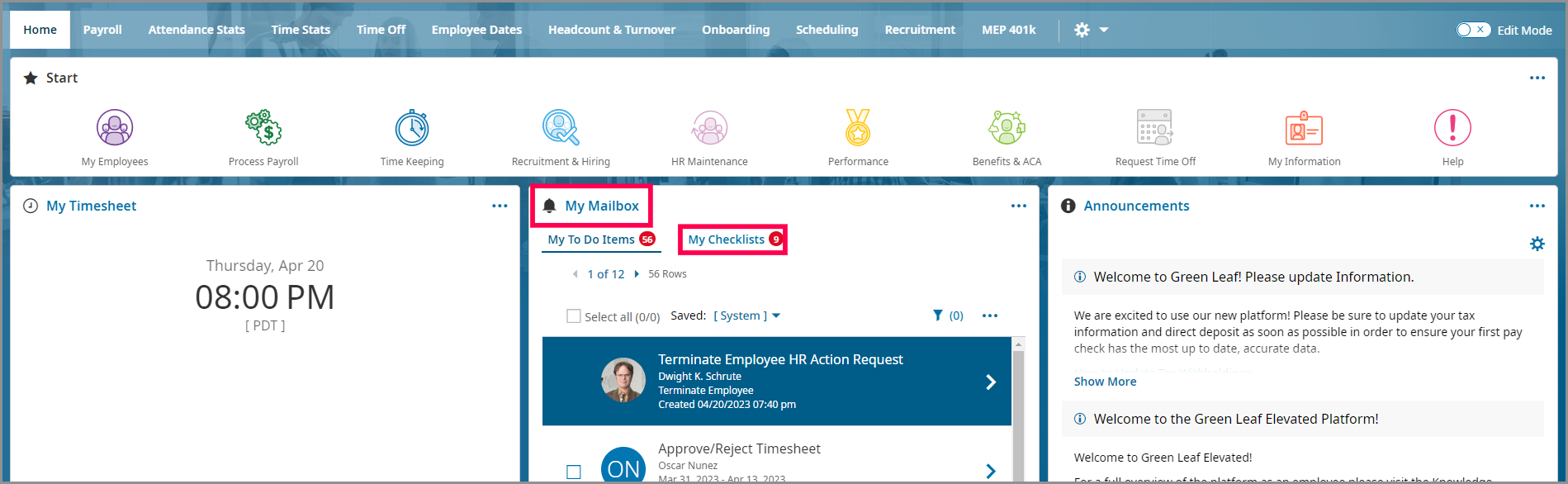Open the Benefits & ACA icon
1568x484 pixels.
point(1007,127)
